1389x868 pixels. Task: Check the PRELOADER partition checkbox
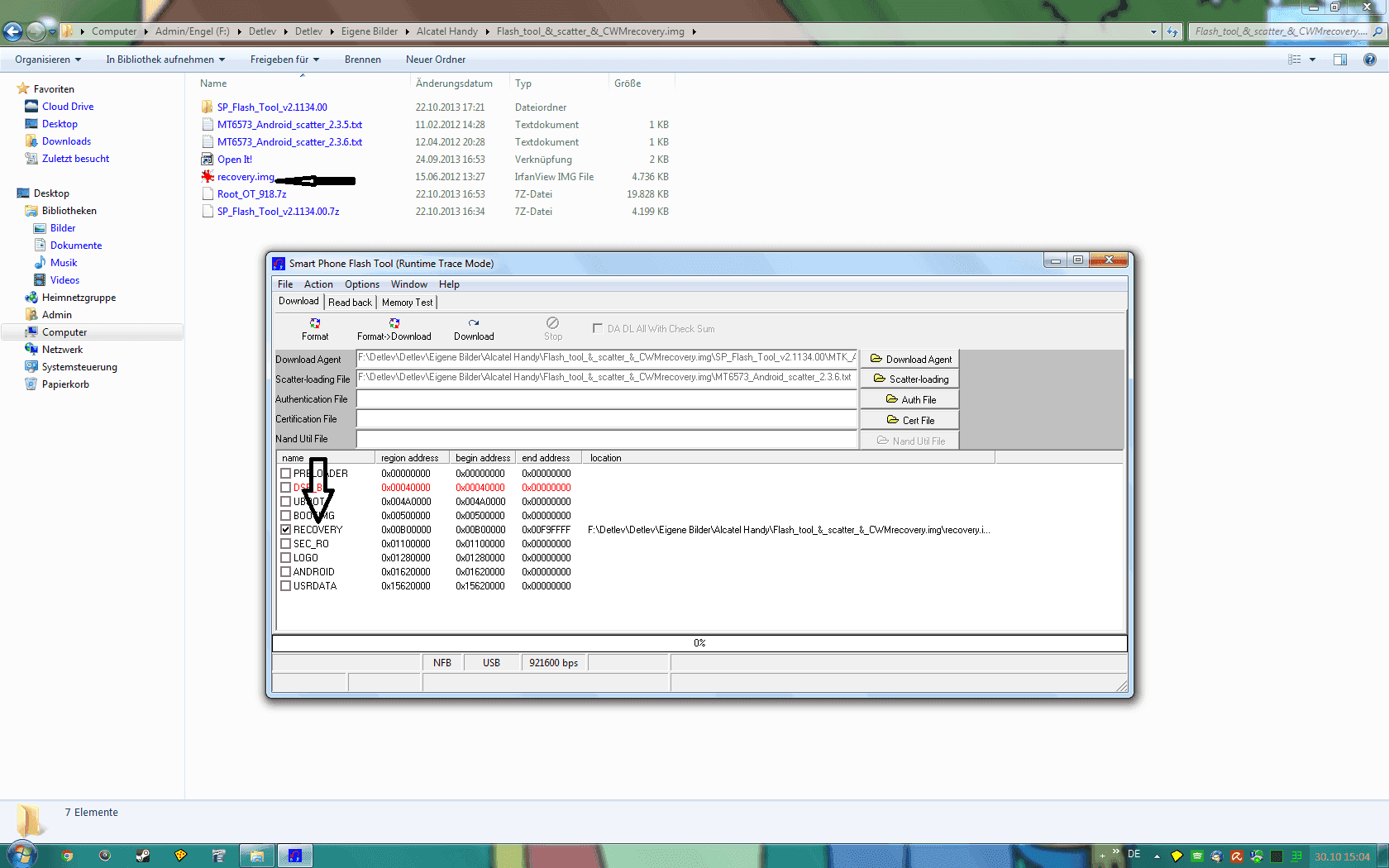285,473
